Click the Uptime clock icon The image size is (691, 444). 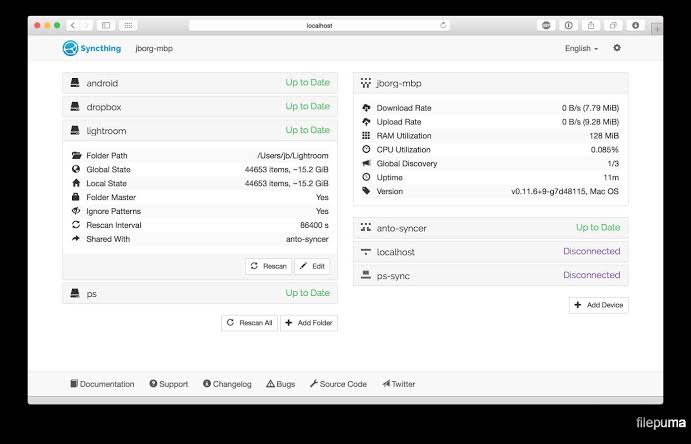pos(366,177)
